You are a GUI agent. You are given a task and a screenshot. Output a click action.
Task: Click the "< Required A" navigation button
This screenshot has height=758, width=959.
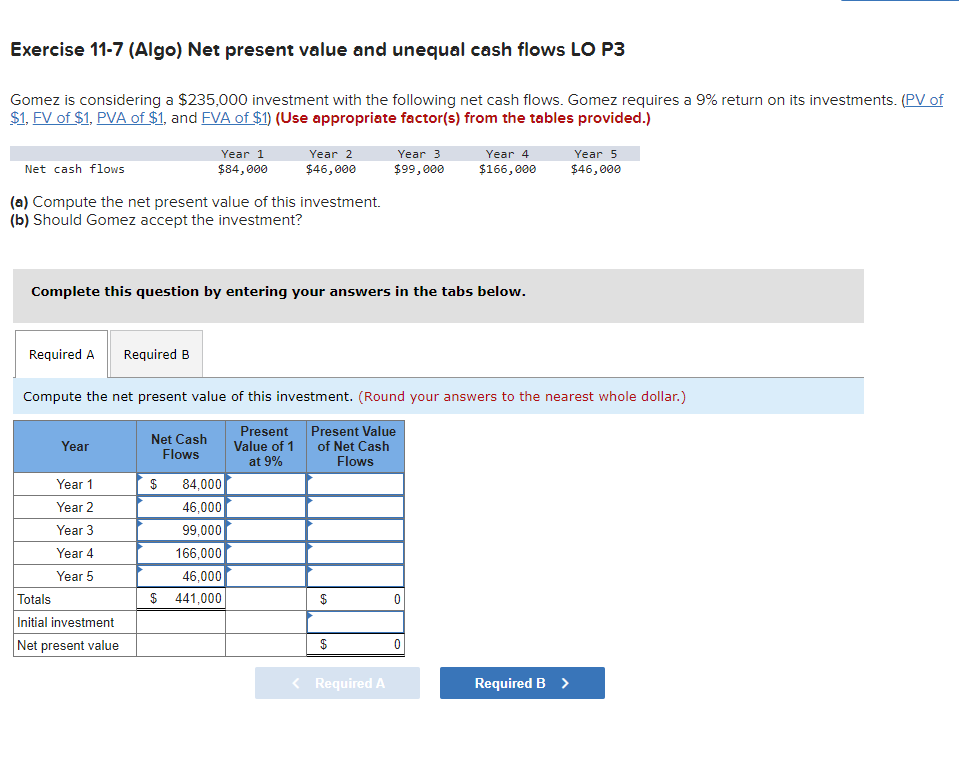[x=337, y=683]
